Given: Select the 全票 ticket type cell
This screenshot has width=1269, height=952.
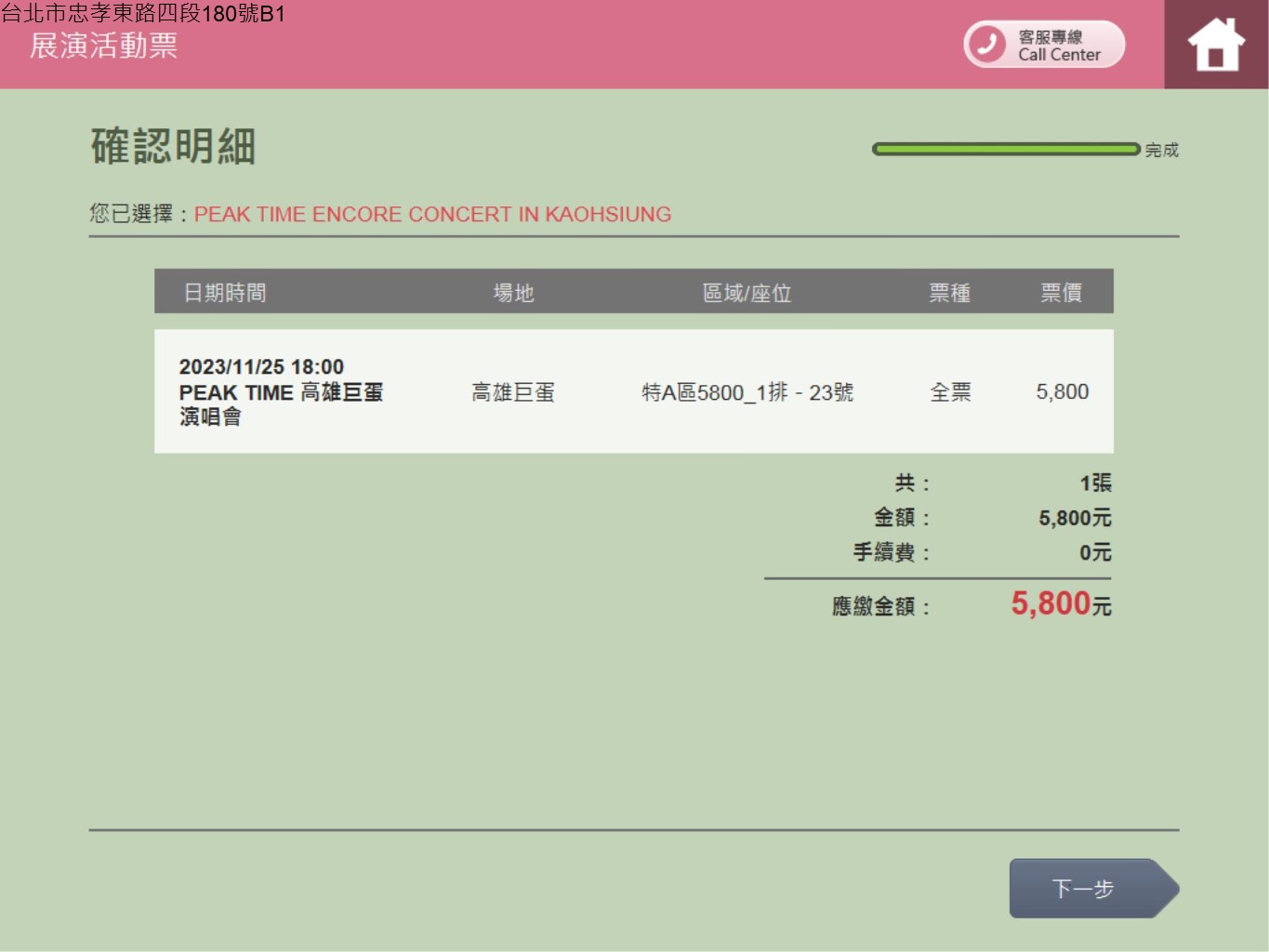Looking at the screenshot, I should [950, 392].
